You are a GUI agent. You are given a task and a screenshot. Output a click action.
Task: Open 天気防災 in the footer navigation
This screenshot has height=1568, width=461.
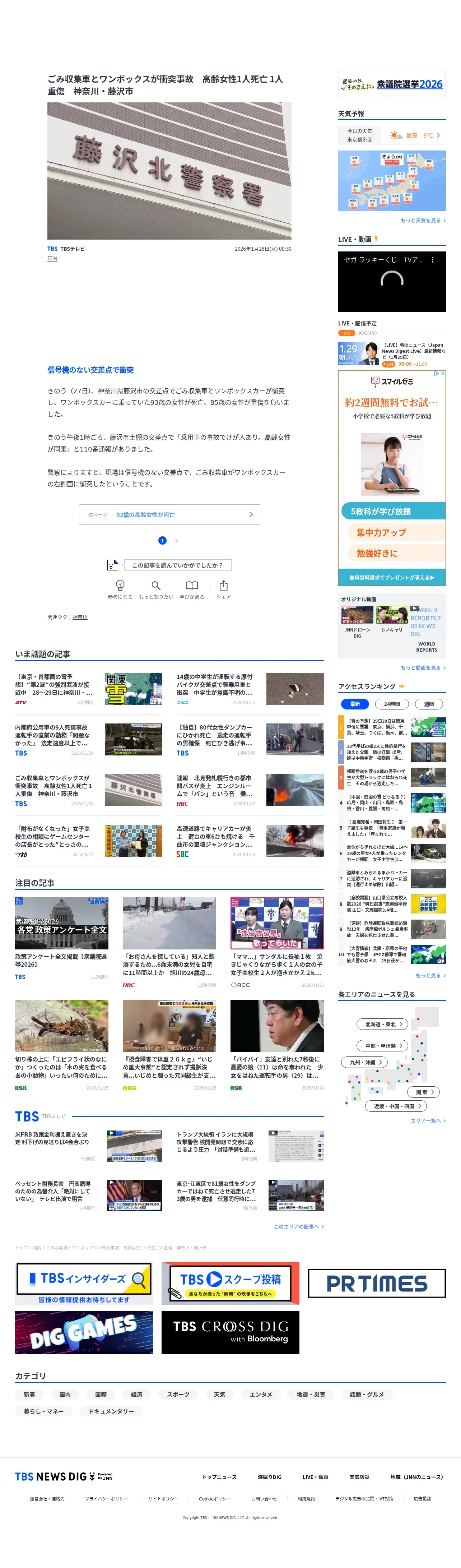pyautogui.click(x=359, y=1477)
